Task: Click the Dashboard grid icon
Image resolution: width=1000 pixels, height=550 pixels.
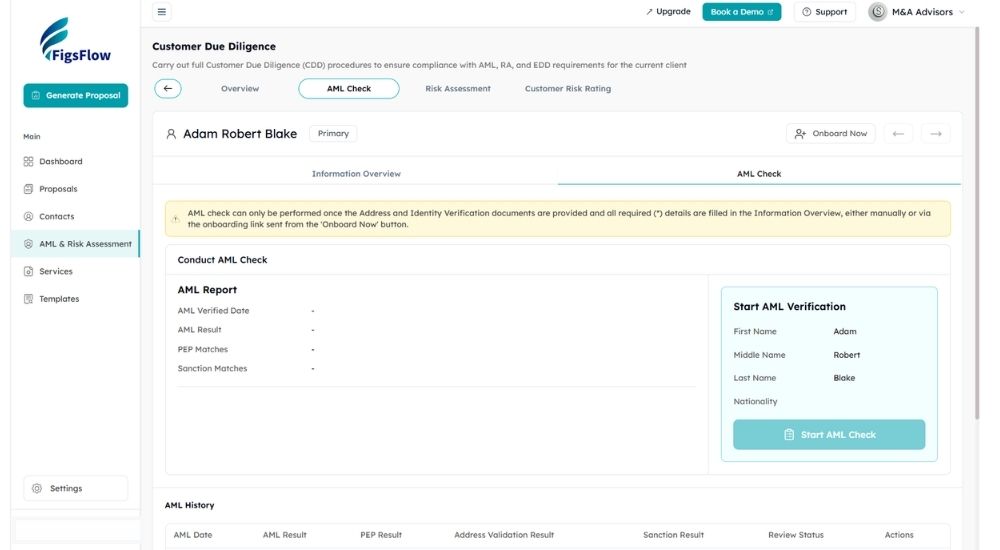Action: click(28, 161)
